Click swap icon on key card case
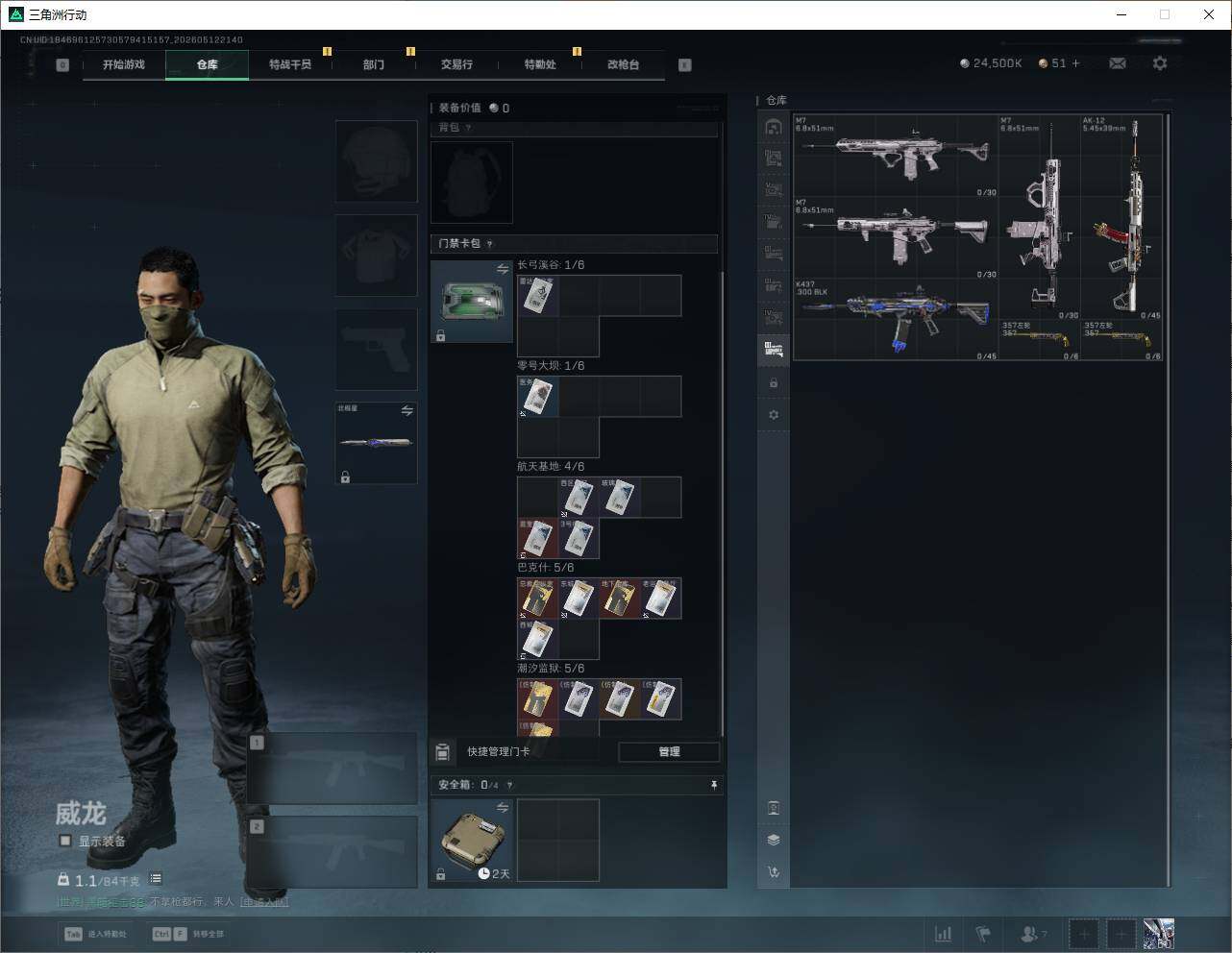The width and height of the screenshot is (1232, 953). point(502,269)
